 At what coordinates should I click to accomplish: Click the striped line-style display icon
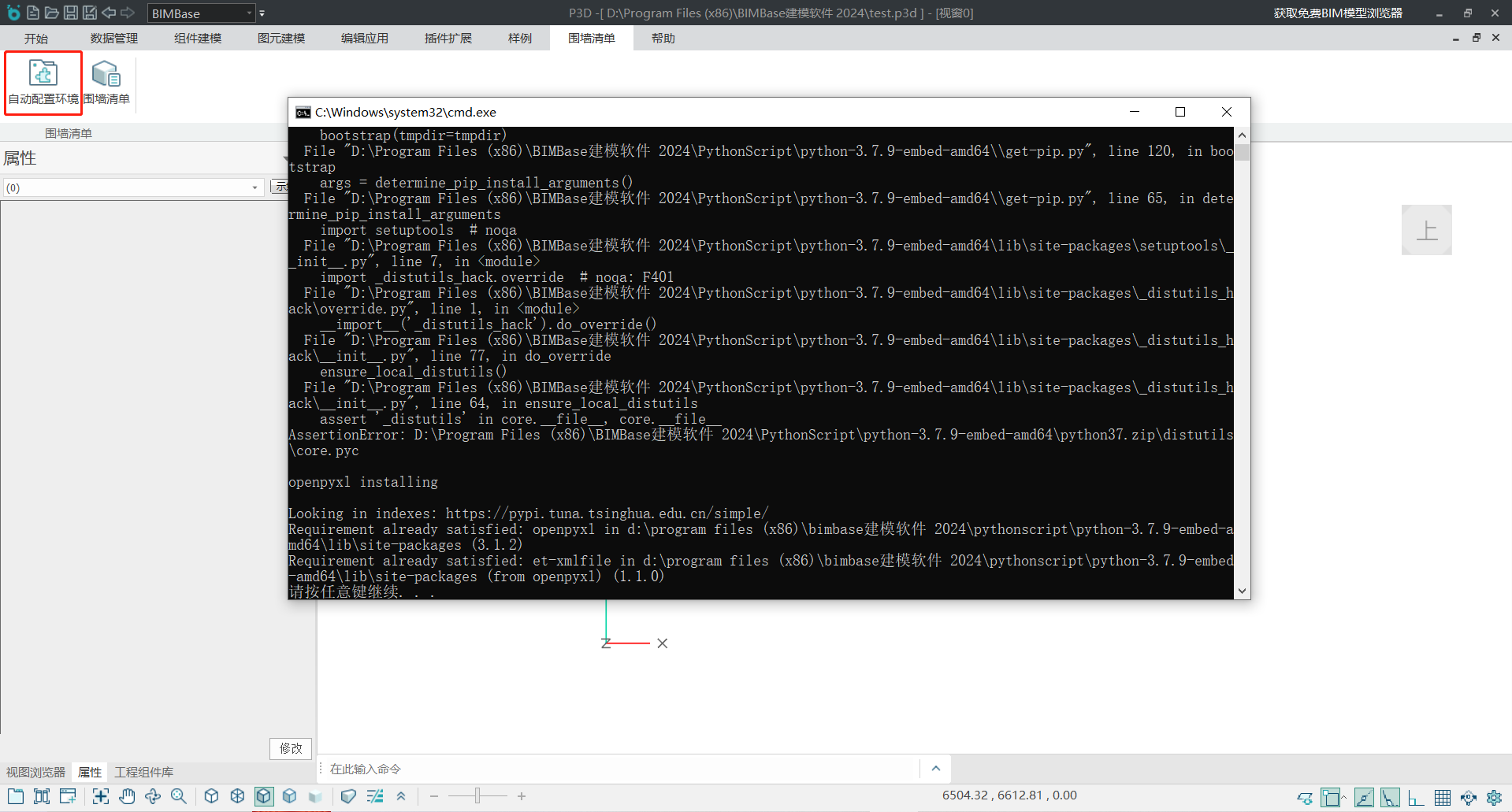[375, 796]
